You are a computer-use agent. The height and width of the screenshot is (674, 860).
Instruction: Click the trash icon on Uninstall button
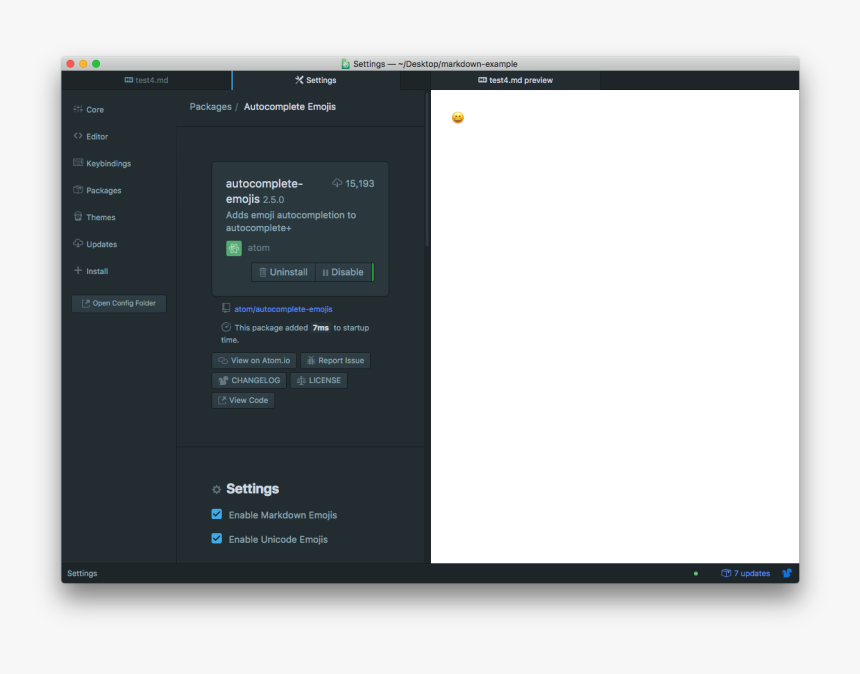(x=263, y=272)
